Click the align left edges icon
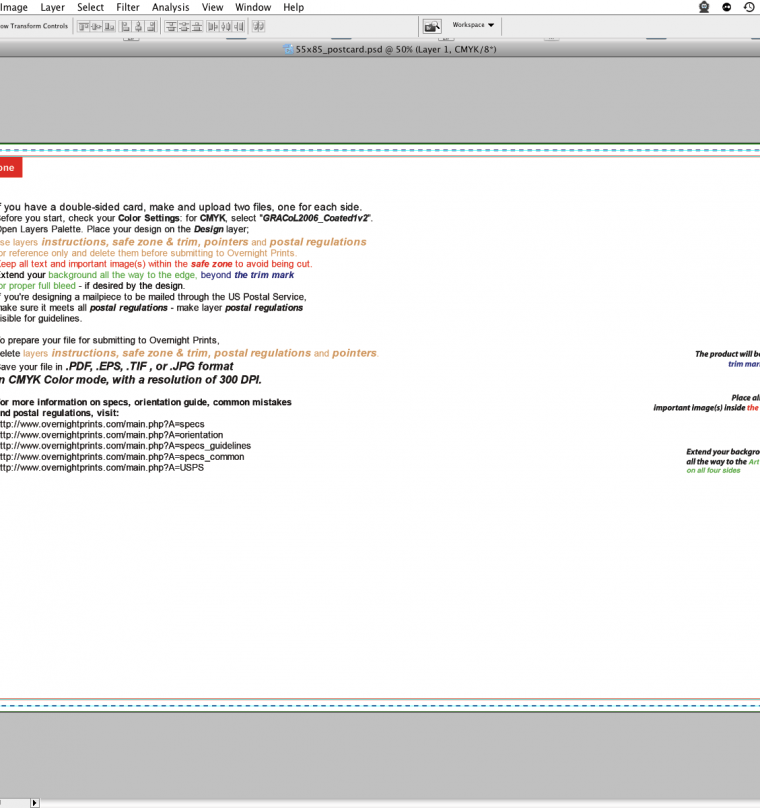This screenshot has height=808, width=760. pos(125,26)
